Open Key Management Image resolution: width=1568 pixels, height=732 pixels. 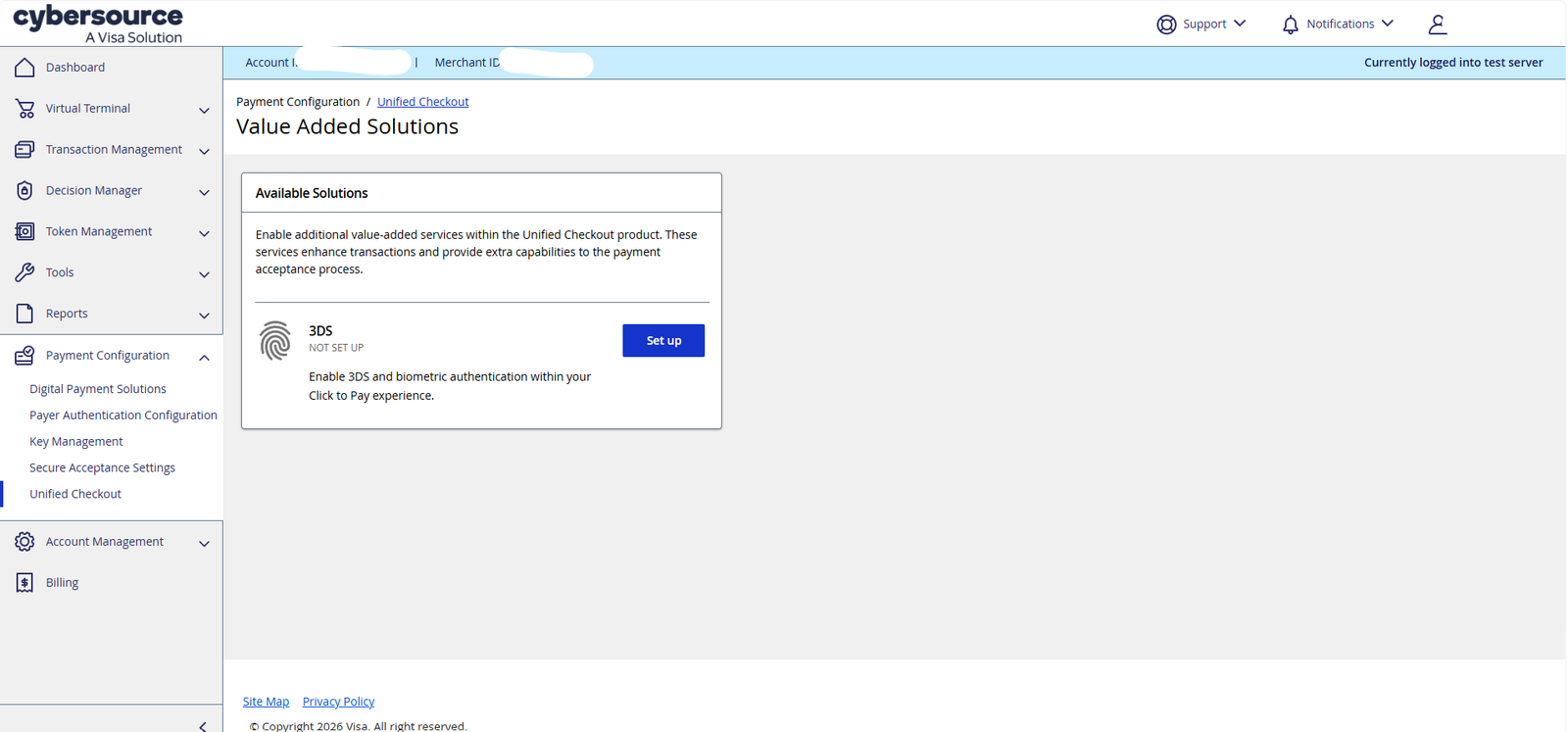tap(76, 442)
